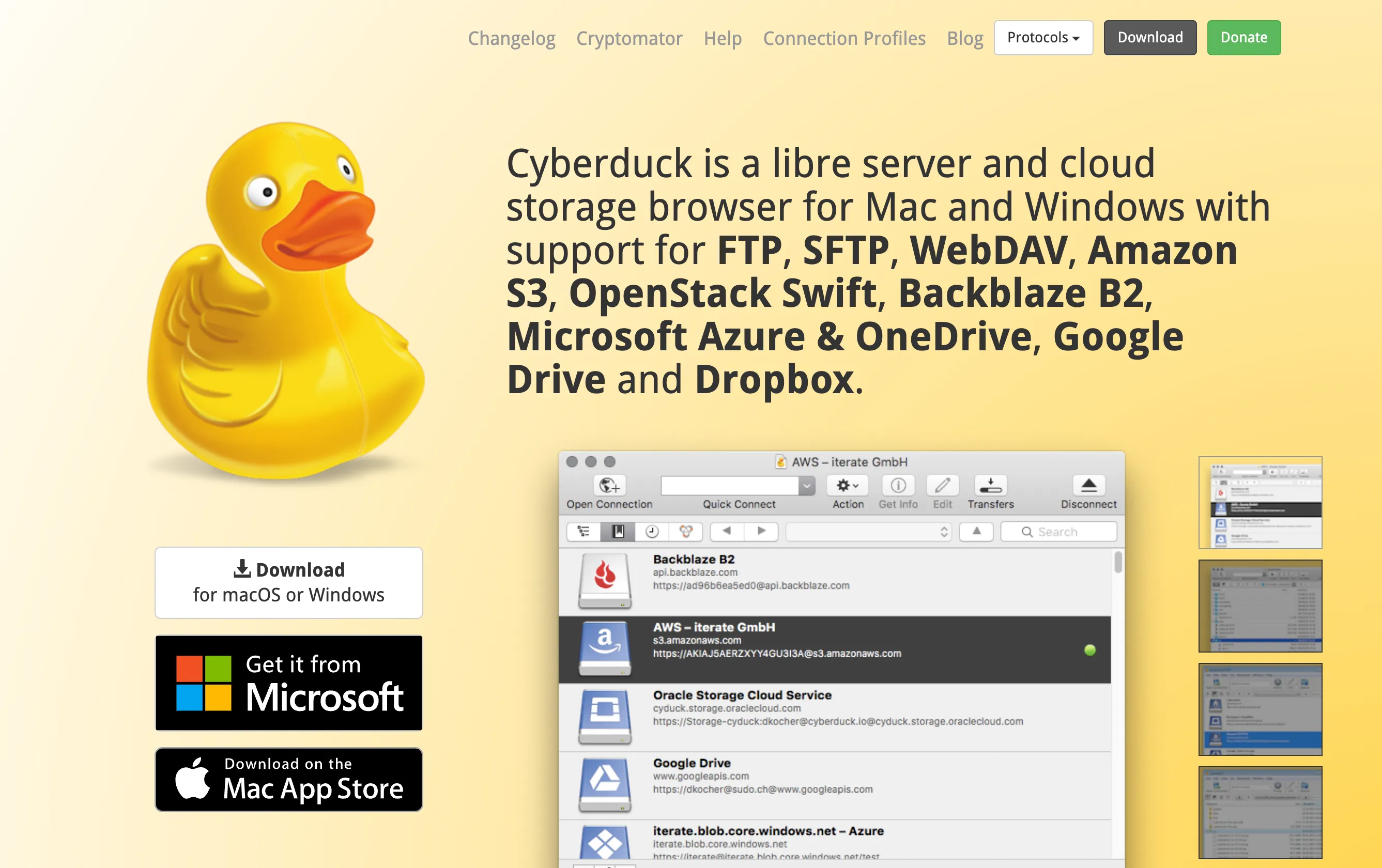Click the back navigation arrow
Viewport: 1382px width, 868px height.
click(x=727, y=531)
